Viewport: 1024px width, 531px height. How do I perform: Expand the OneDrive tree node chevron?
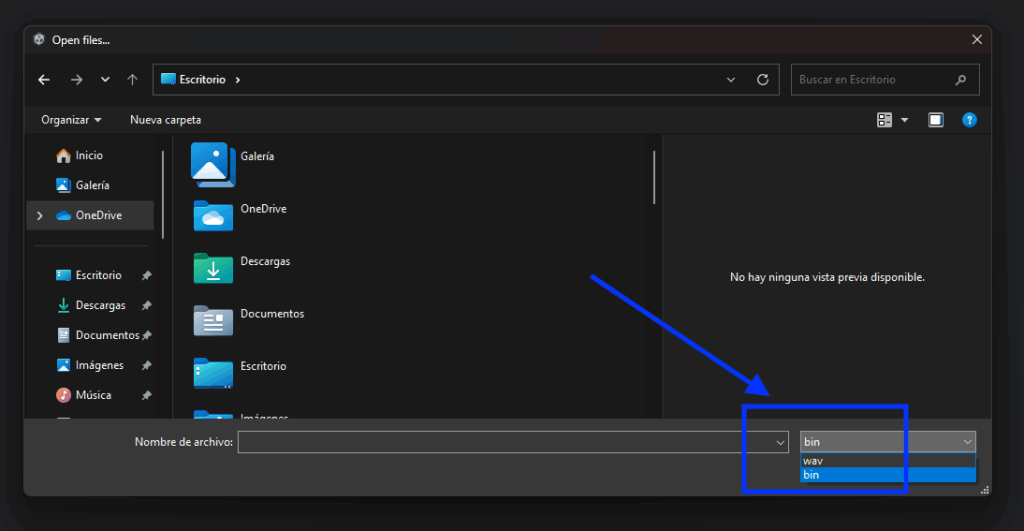[x=39, y=215]
